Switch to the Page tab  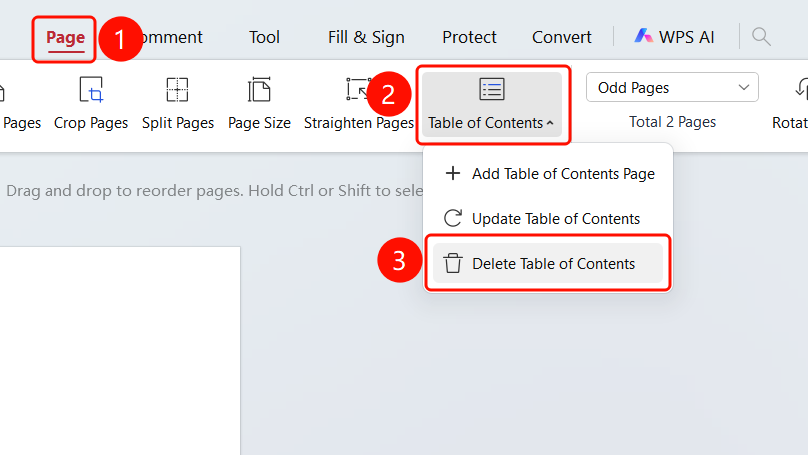pos(65,38)
